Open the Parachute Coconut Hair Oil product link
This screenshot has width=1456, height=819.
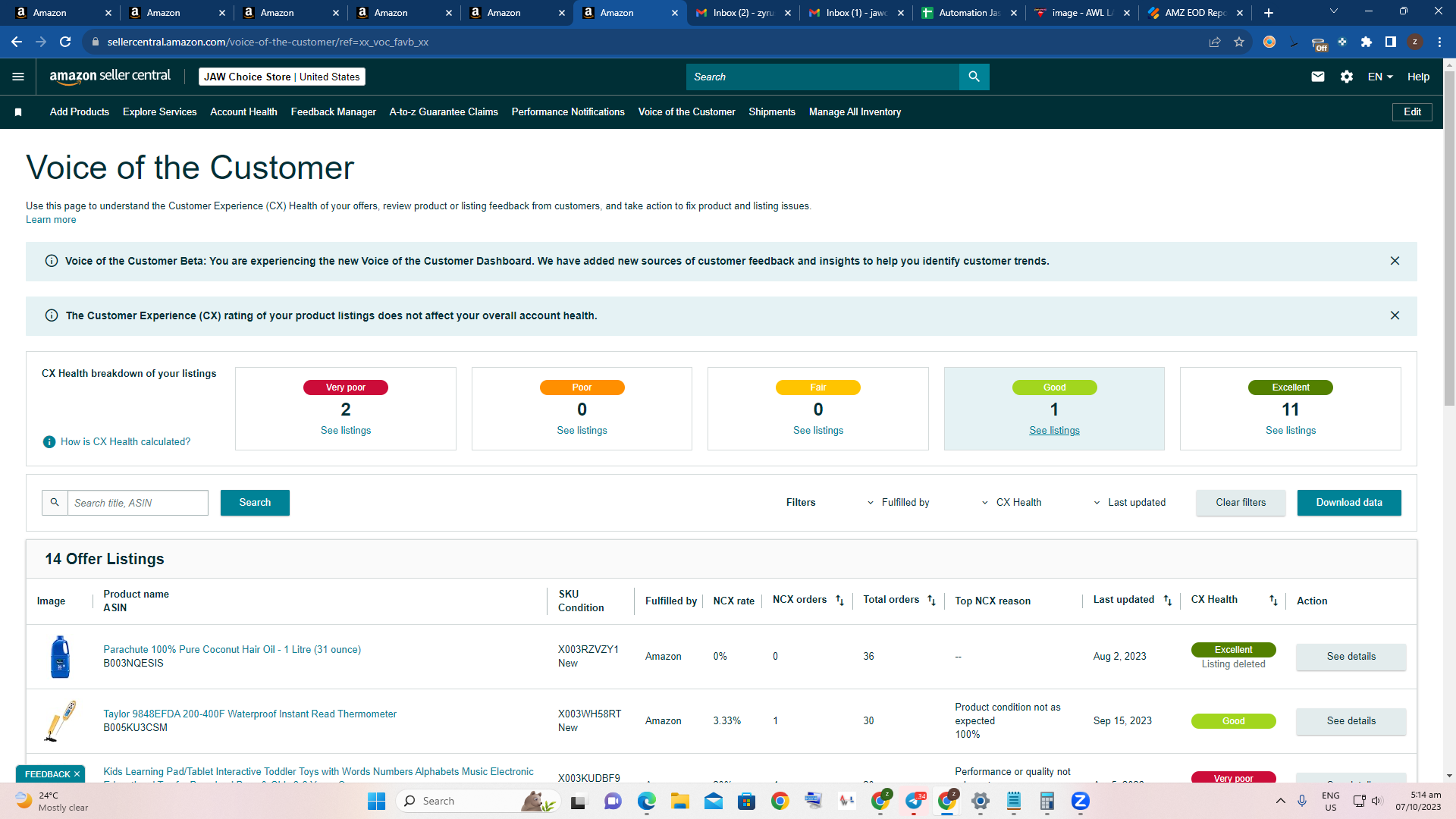coord(232,650)
